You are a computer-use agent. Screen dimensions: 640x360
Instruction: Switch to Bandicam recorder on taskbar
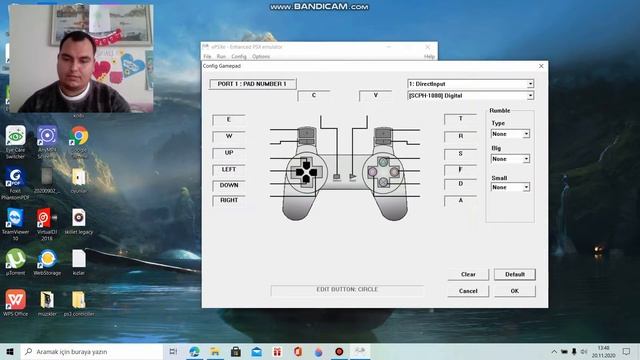click(339, 351)
